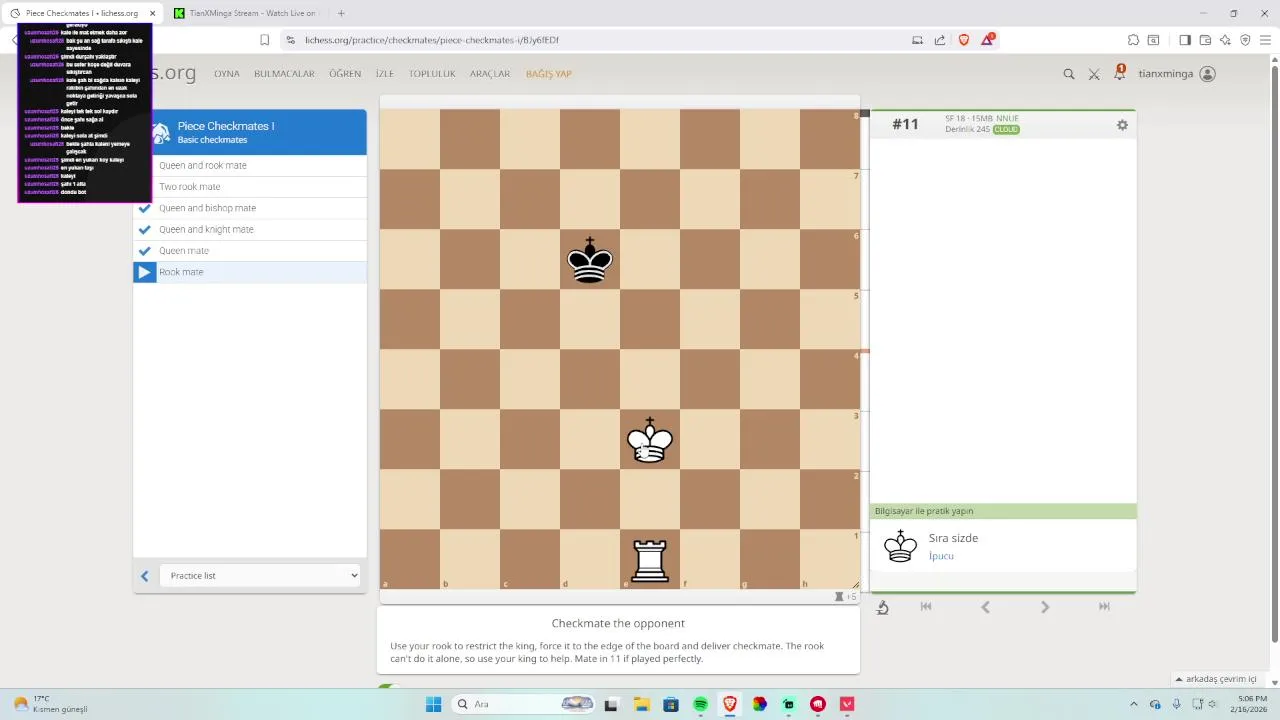This screenshot has width=1280, height=720.
Task: Toggle the browser sidebar panel icon
Action: 1185,40
